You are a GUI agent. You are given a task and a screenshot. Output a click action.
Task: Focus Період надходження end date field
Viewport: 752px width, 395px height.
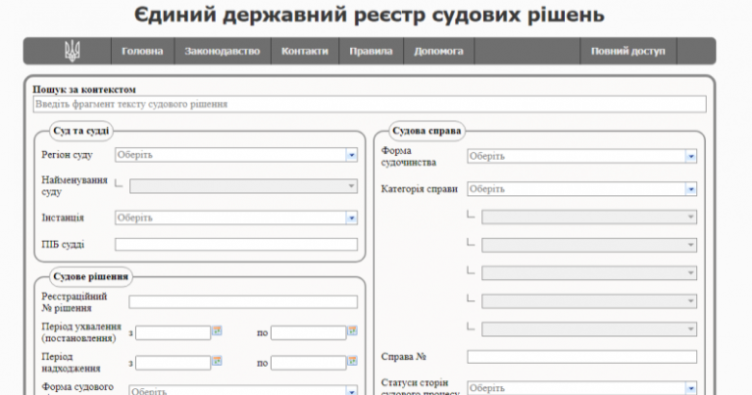pyautogui.click(x=308, y=363)
